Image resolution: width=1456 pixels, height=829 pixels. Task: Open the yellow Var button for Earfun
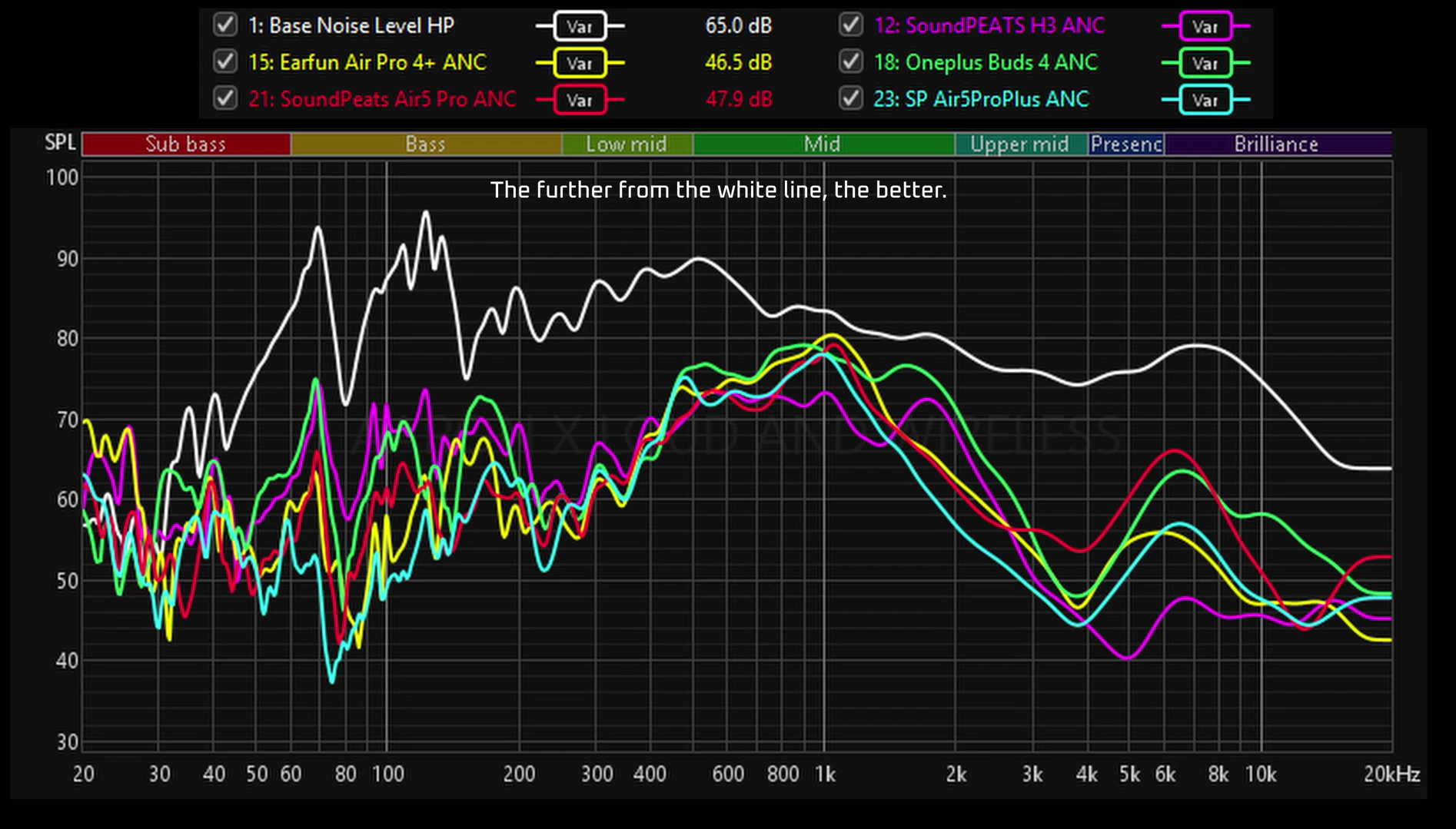click(580, 63)
